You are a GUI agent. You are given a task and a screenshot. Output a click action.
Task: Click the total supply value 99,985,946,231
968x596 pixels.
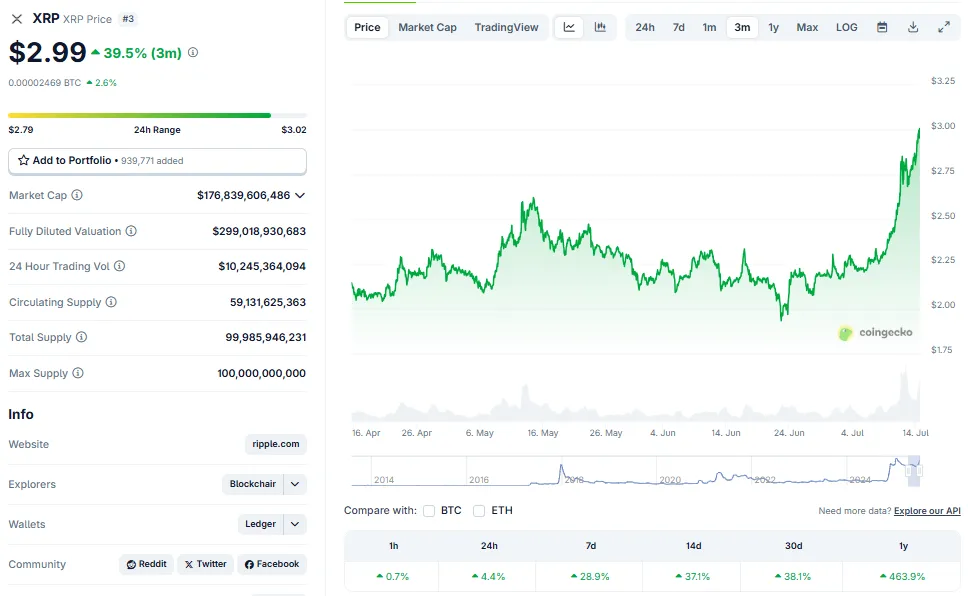pyautogui.click(x=266, y=337)
